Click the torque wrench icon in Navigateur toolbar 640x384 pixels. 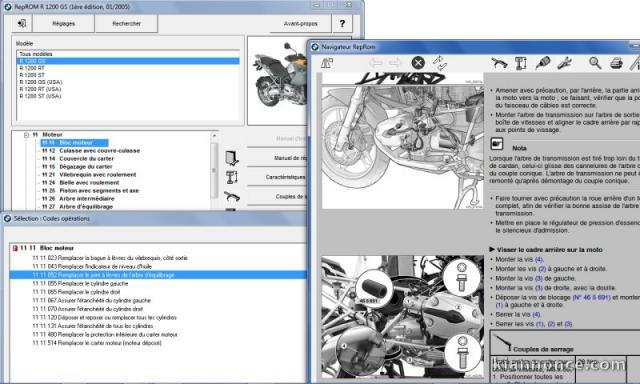(x=499, y=63)
